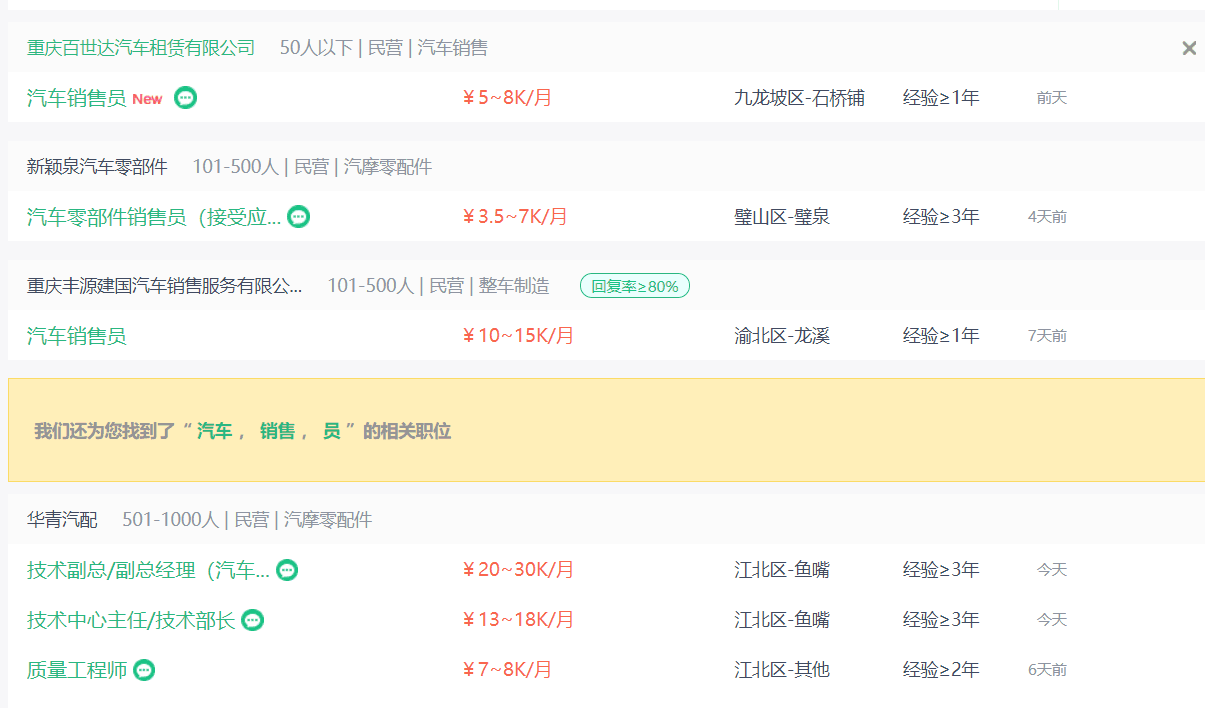Viewport: 1205px width, 708px height.
Task: Open 技术副总/副总经理 job posting
Action: coord(148,570)
